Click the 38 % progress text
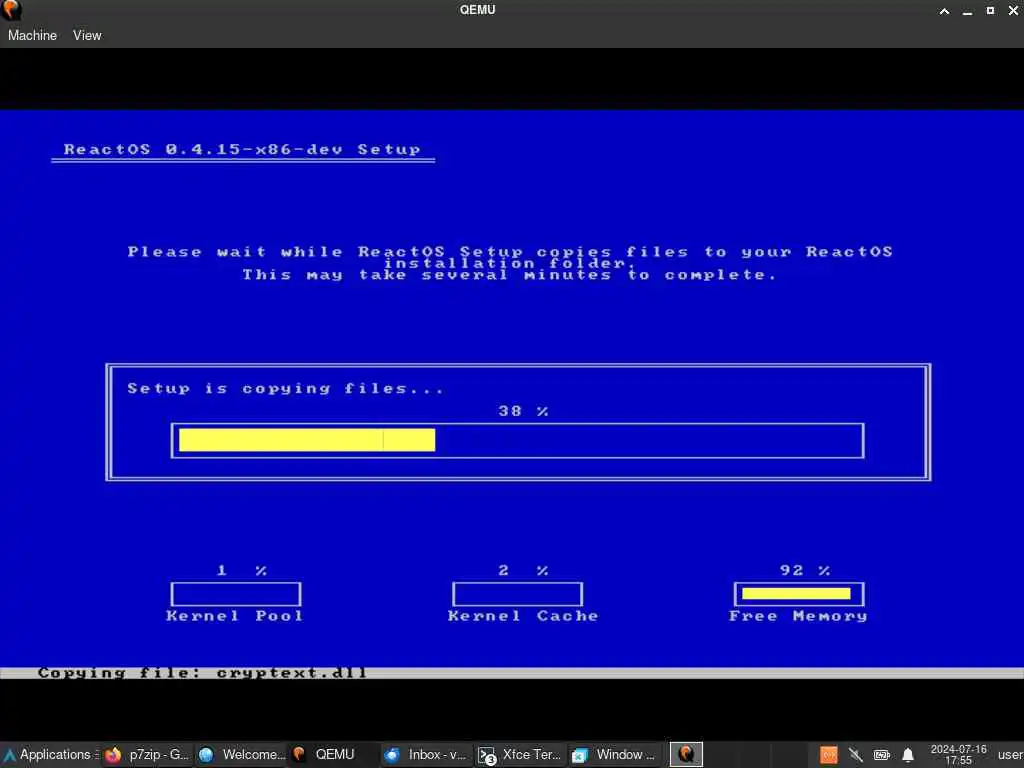Viewport: 1024px width, 768px height. (523, 411)
